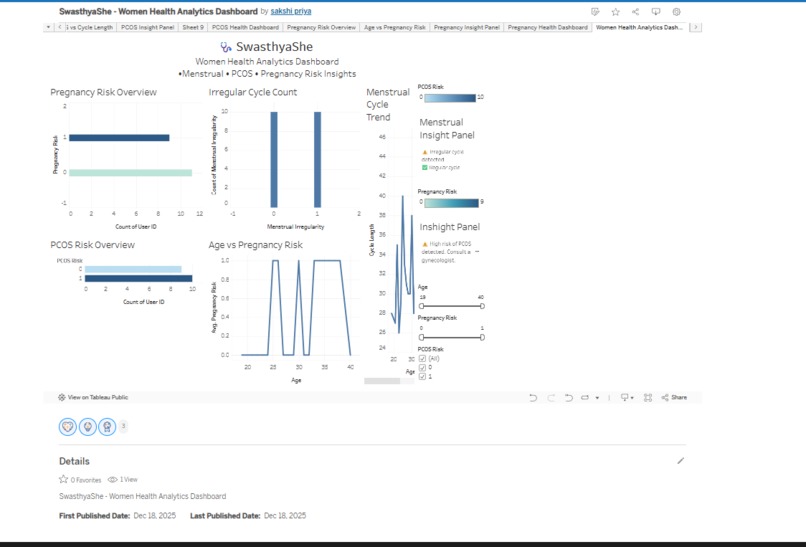Show more tabs with right arrow
The width and height of the screenshot is (806, 547).
[x=695, y=27]
